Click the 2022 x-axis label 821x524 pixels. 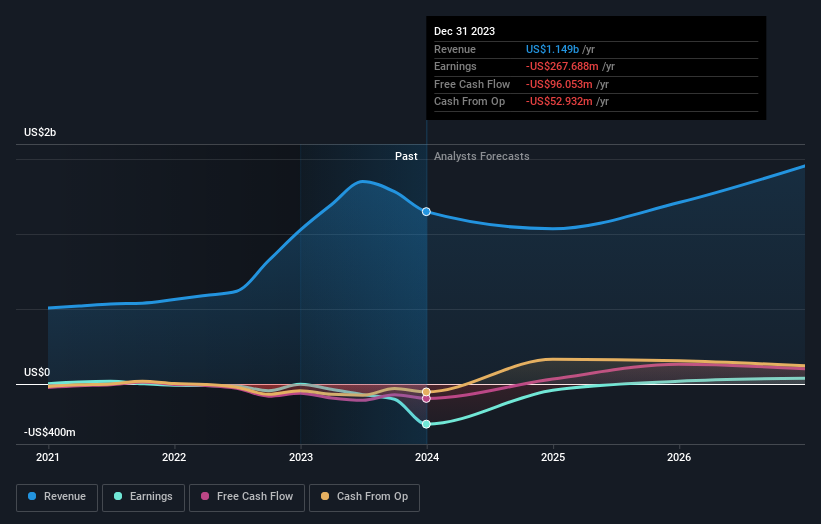coord(174,458)
